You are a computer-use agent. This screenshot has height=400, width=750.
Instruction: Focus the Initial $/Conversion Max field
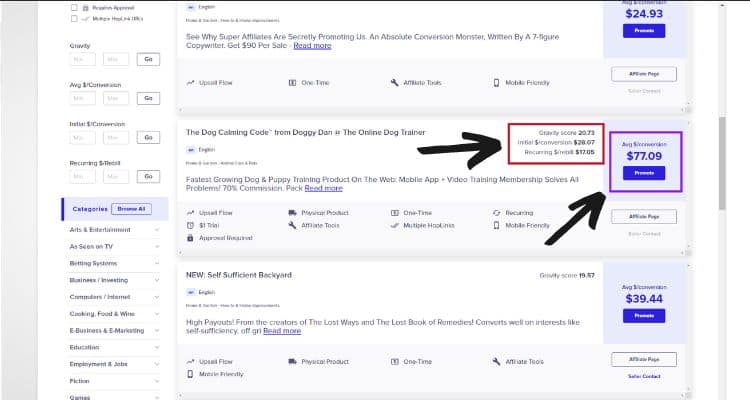pos(116,137)
